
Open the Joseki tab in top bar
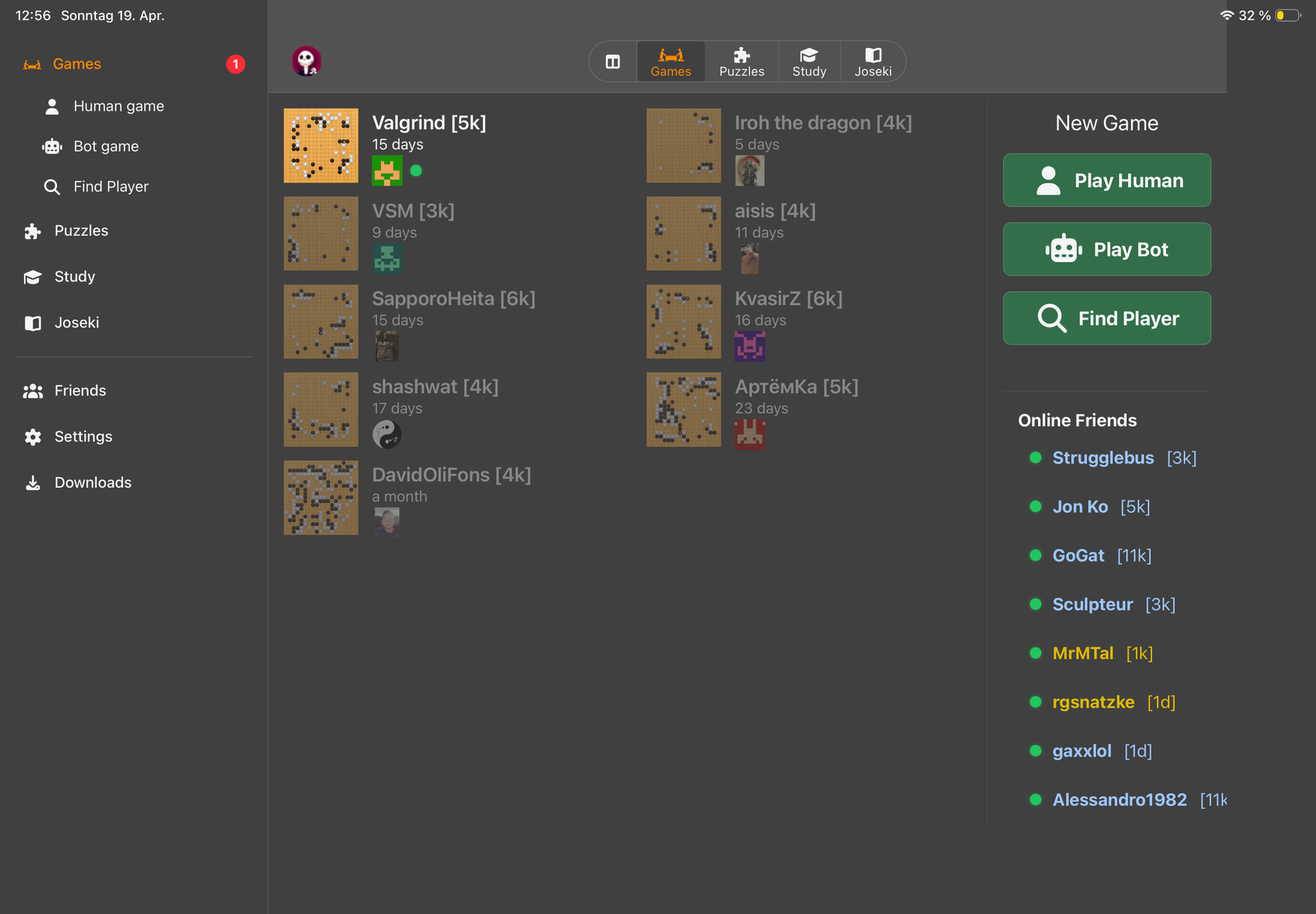click(873, 62)
